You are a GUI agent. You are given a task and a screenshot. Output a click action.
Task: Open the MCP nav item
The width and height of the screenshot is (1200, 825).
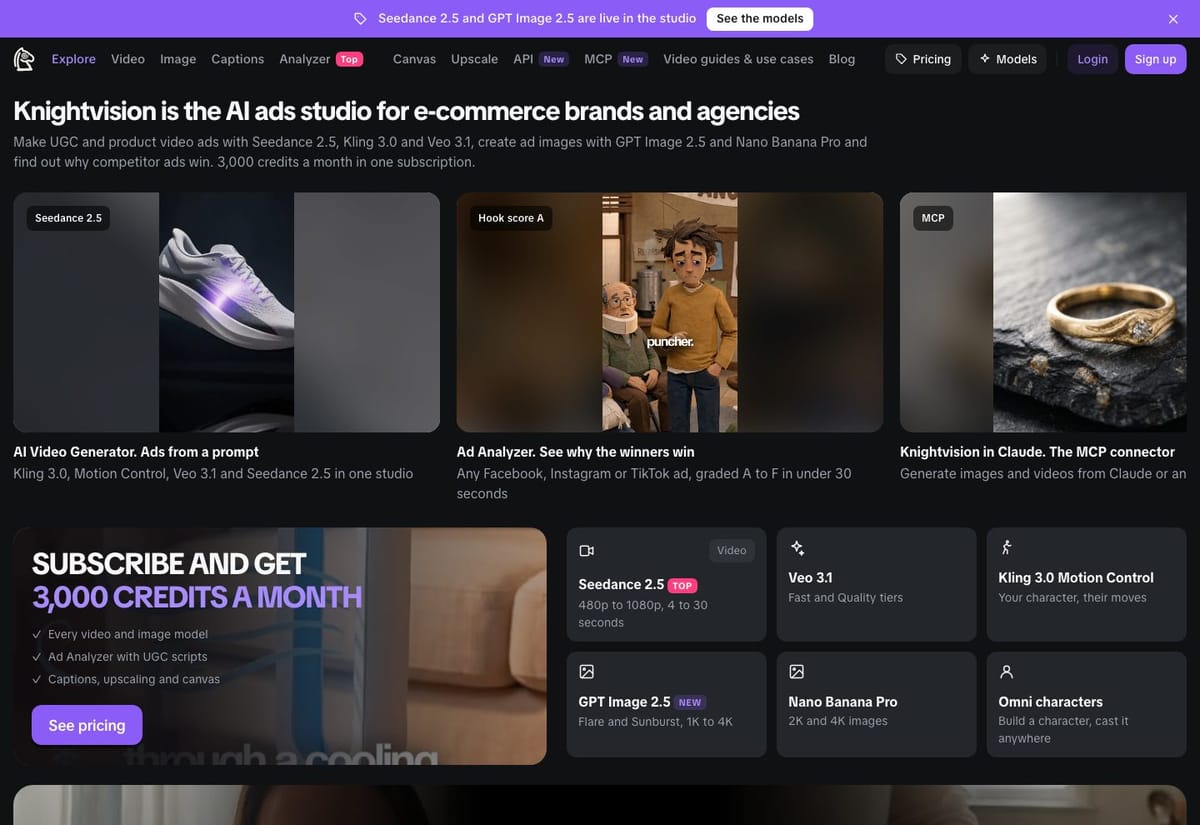[x=598, y=59]
